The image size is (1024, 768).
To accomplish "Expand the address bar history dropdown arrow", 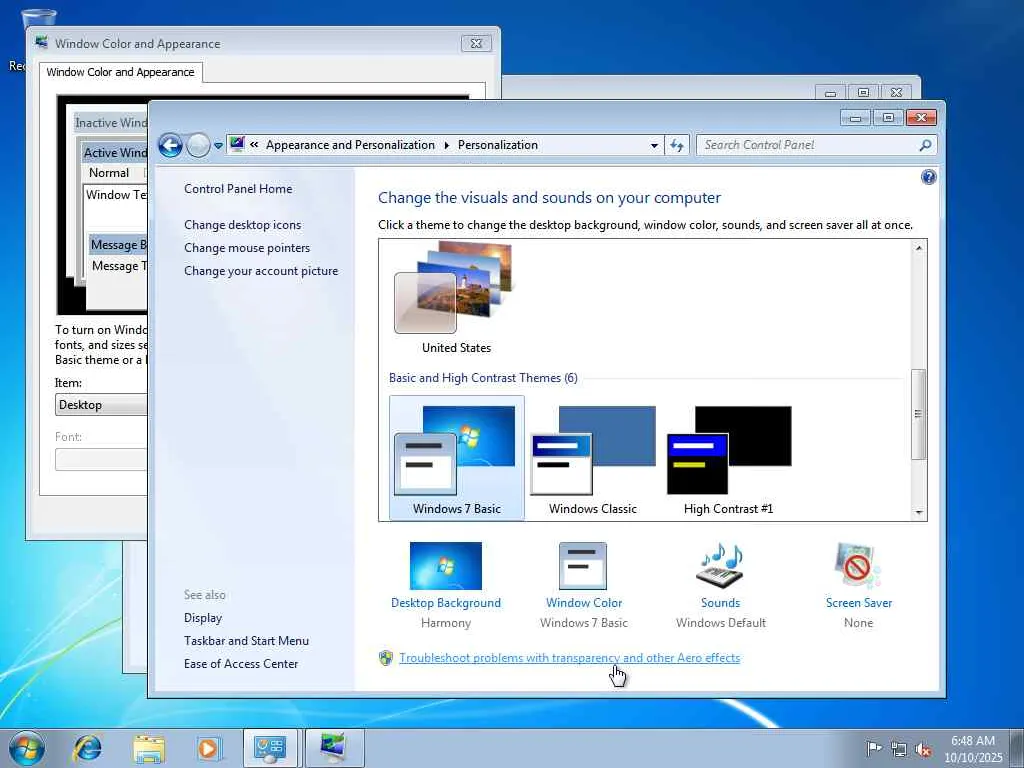I will coord(654,146).
